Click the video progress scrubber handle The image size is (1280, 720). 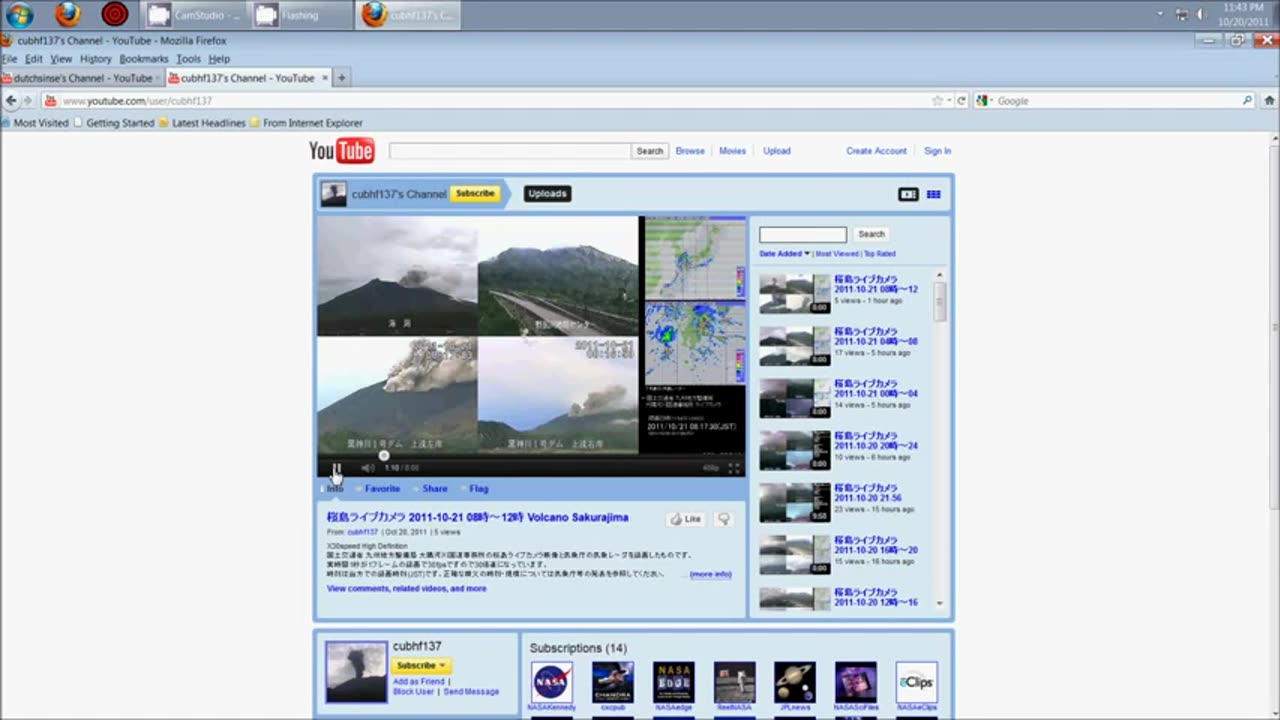(x=384, y=456)
